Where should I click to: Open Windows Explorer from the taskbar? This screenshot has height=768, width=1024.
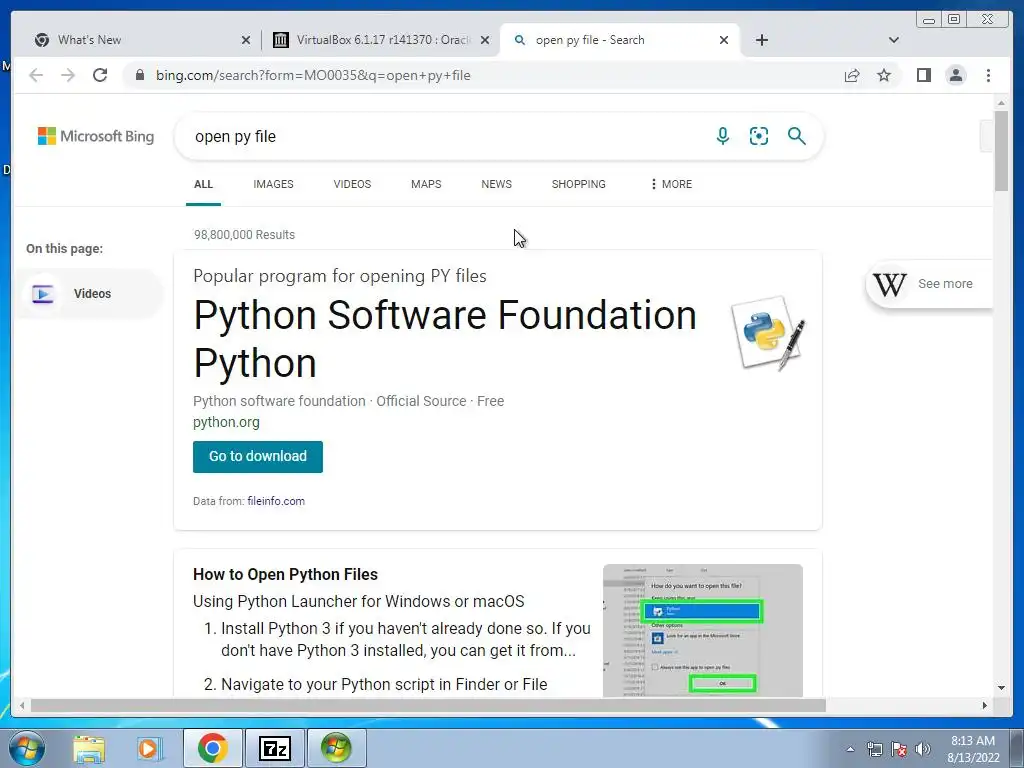tap(89, 748)
